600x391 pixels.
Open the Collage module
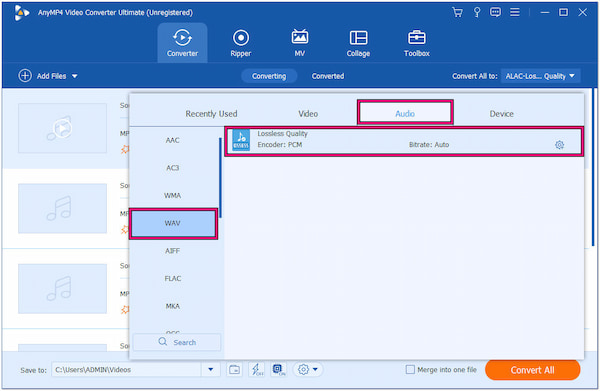pos(358,43)
